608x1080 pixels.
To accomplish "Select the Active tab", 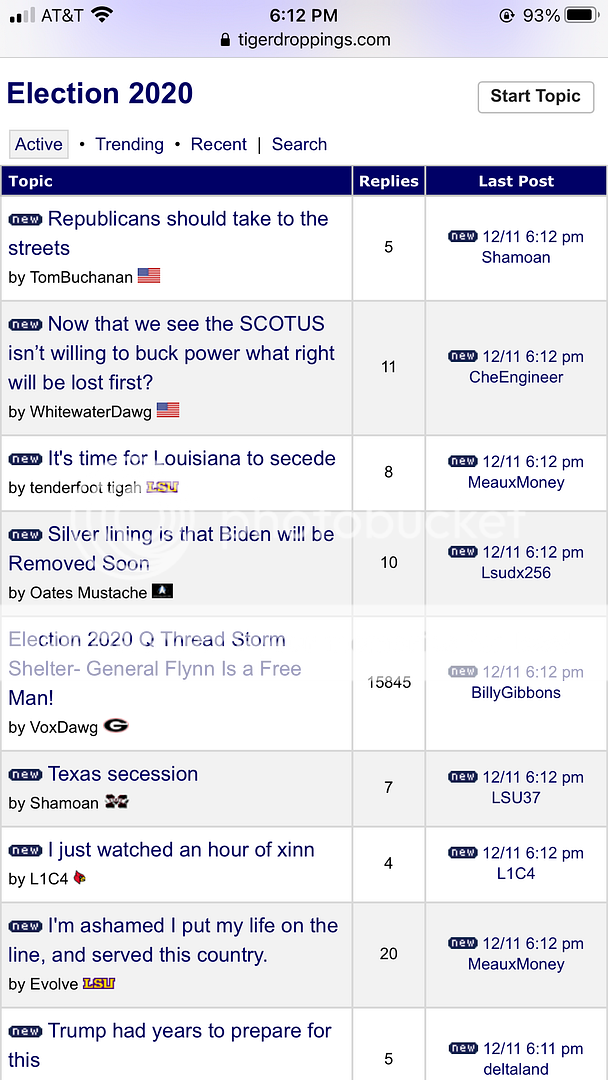I will 39,144.
